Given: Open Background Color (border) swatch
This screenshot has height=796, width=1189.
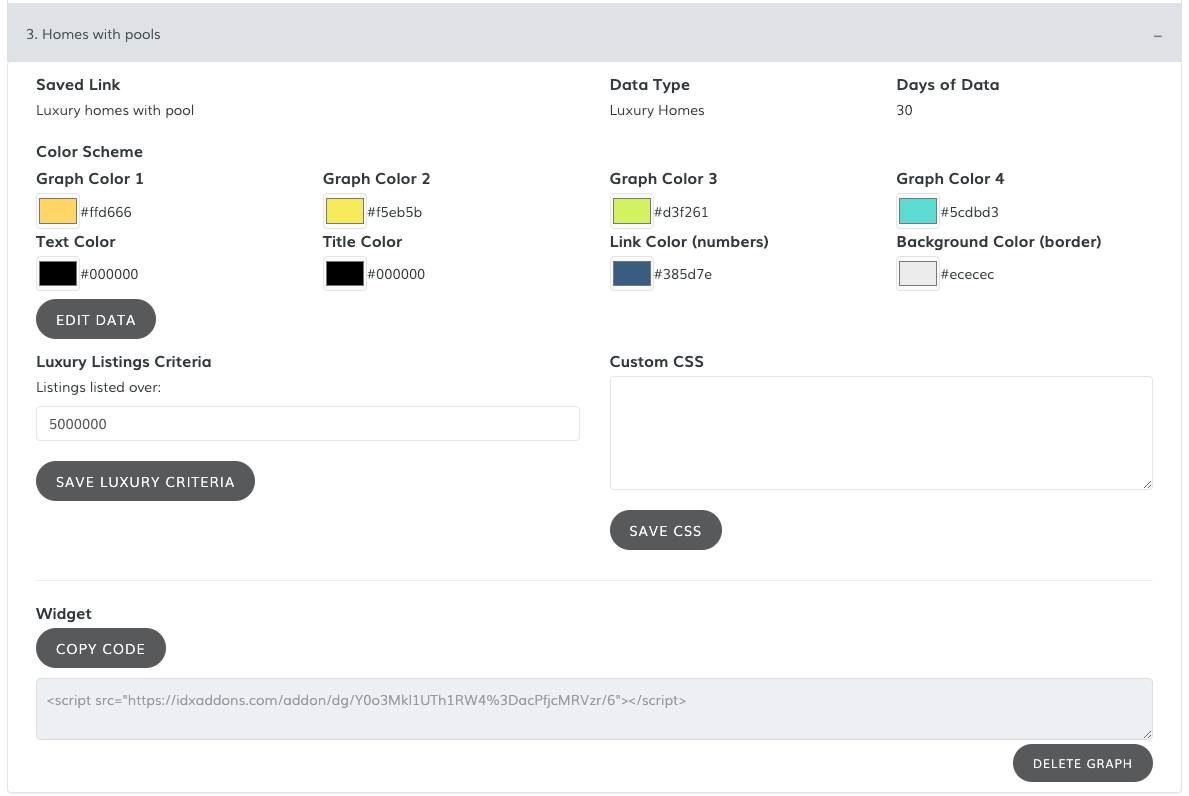Looking at the screenshot, I should point(918,273).
